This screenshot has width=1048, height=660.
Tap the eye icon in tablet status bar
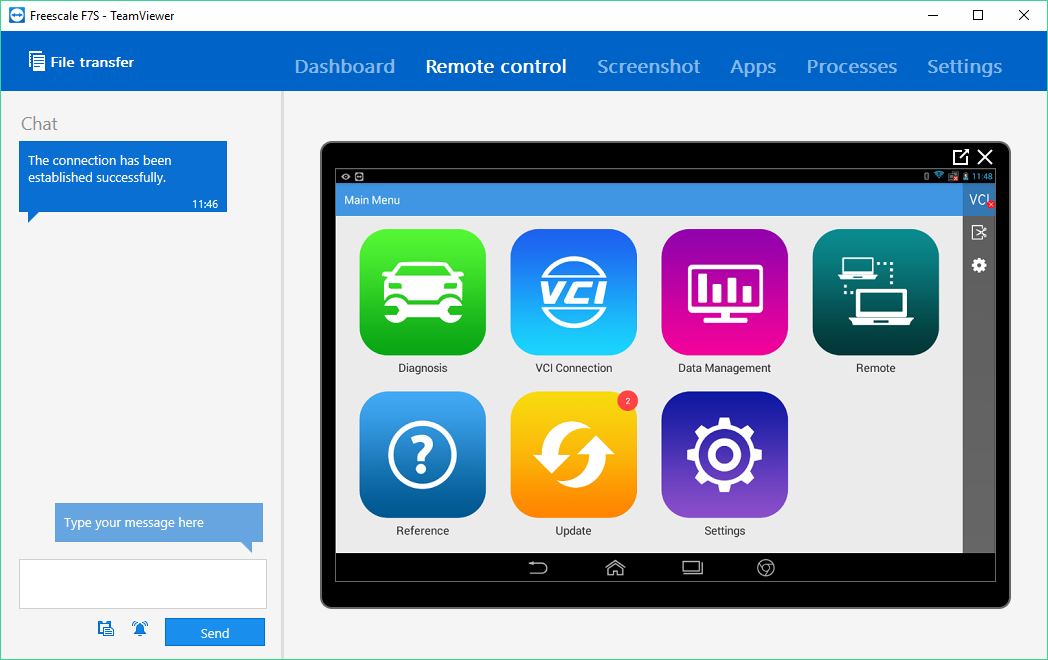coord(346,177)
